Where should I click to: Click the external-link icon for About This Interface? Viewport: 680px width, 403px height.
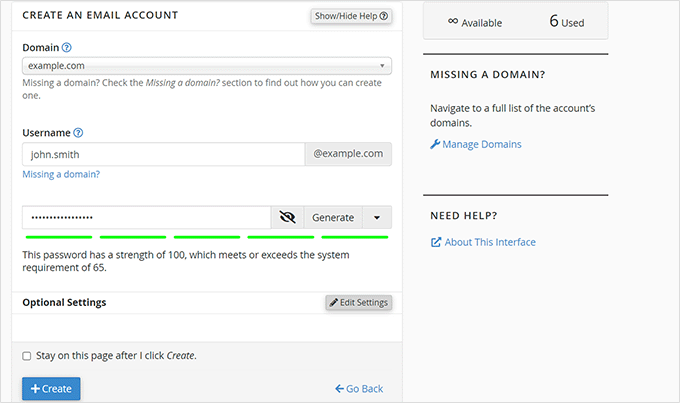[436, 242]
